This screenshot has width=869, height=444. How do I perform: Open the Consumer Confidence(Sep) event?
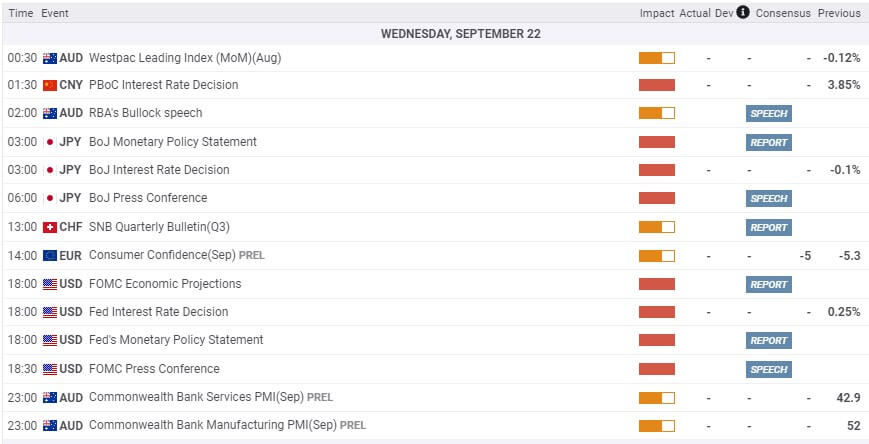[177, 255]
